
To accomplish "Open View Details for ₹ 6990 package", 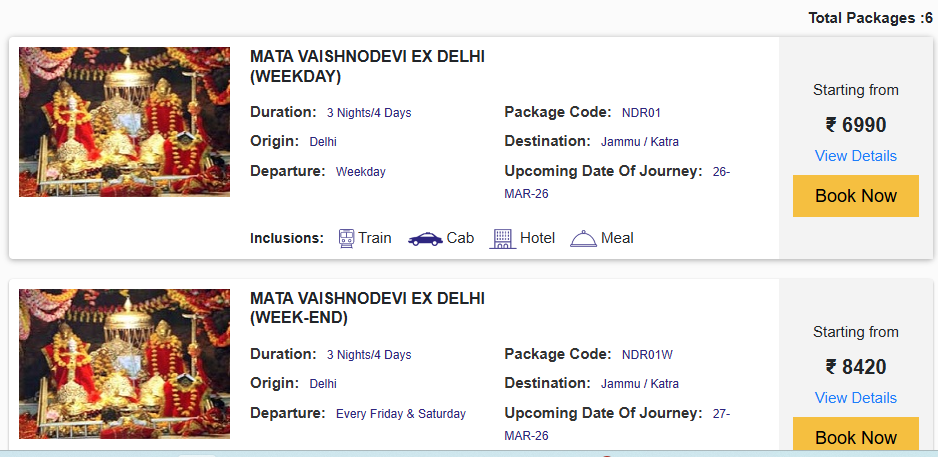I will coord(855,156).
